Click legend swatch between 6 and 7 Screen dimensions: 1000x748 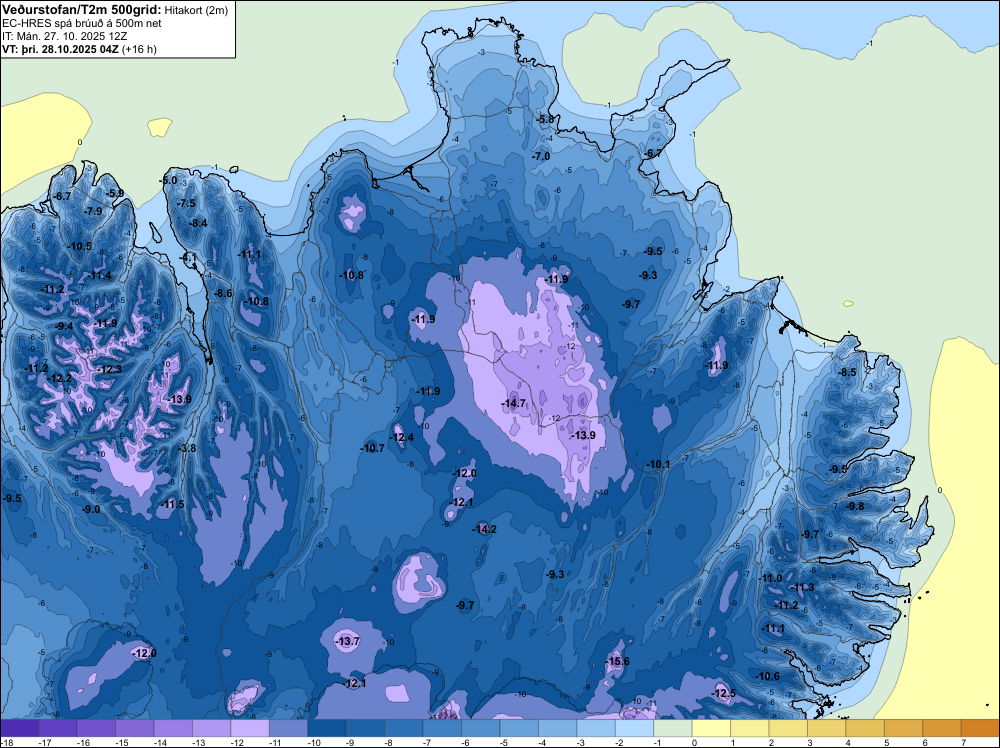click(x=942, y=728)
